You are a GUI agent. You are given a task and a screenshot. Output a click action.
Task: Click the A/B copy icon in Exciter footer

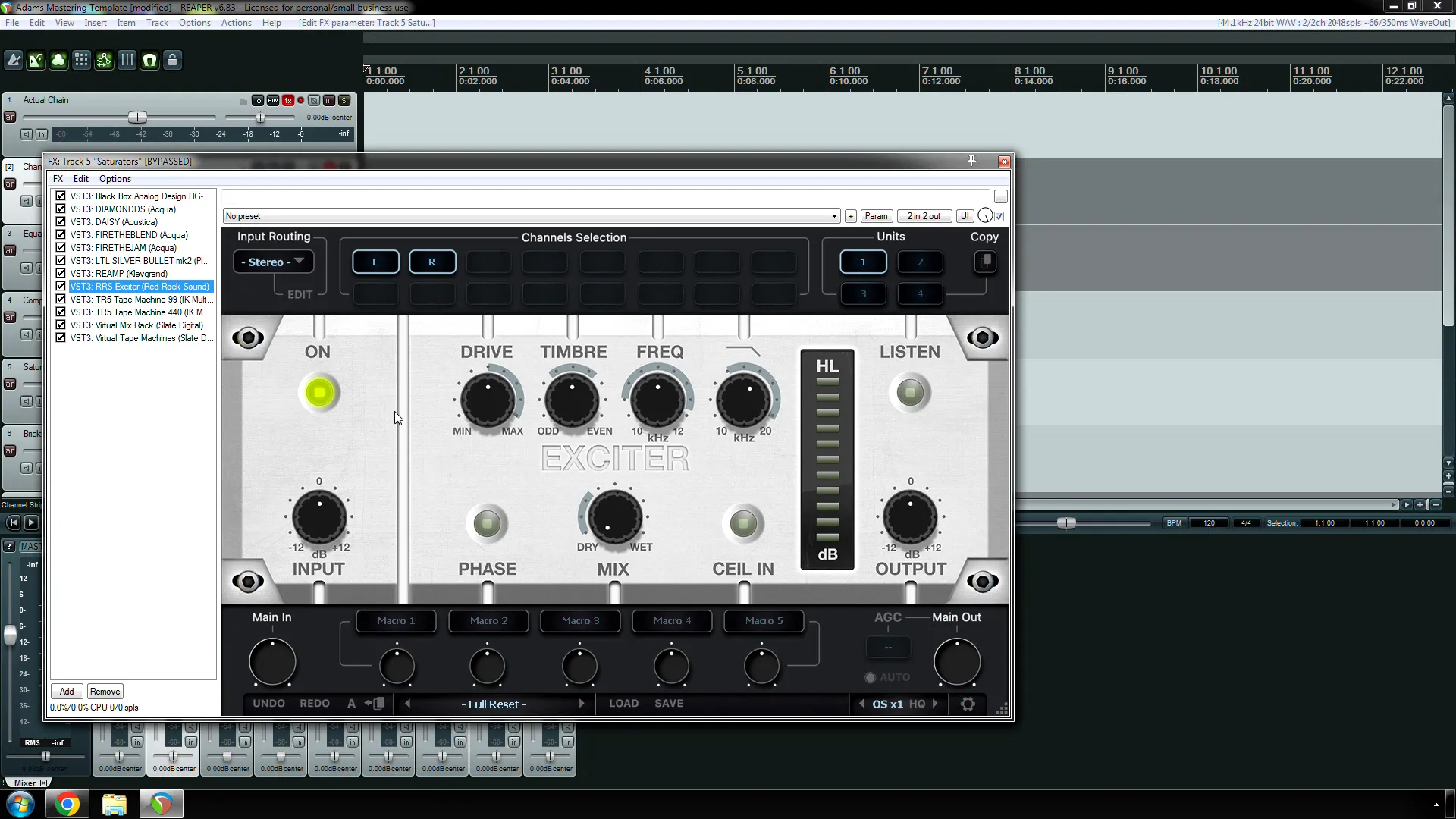click(x=375, y=704)
